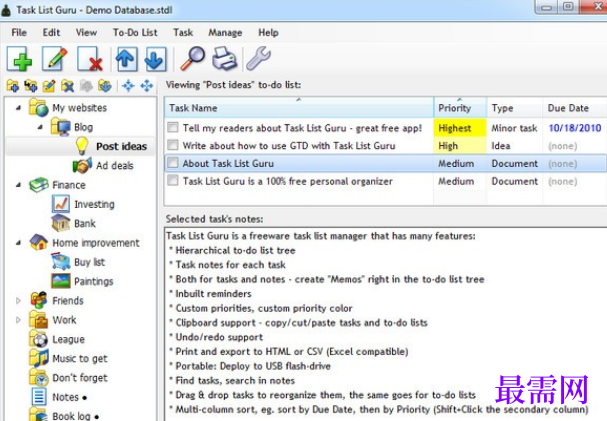This screenshot has width=607, height=421.
Task: Select the My websites globe folder icon
Action: click(x=38, y=108)
